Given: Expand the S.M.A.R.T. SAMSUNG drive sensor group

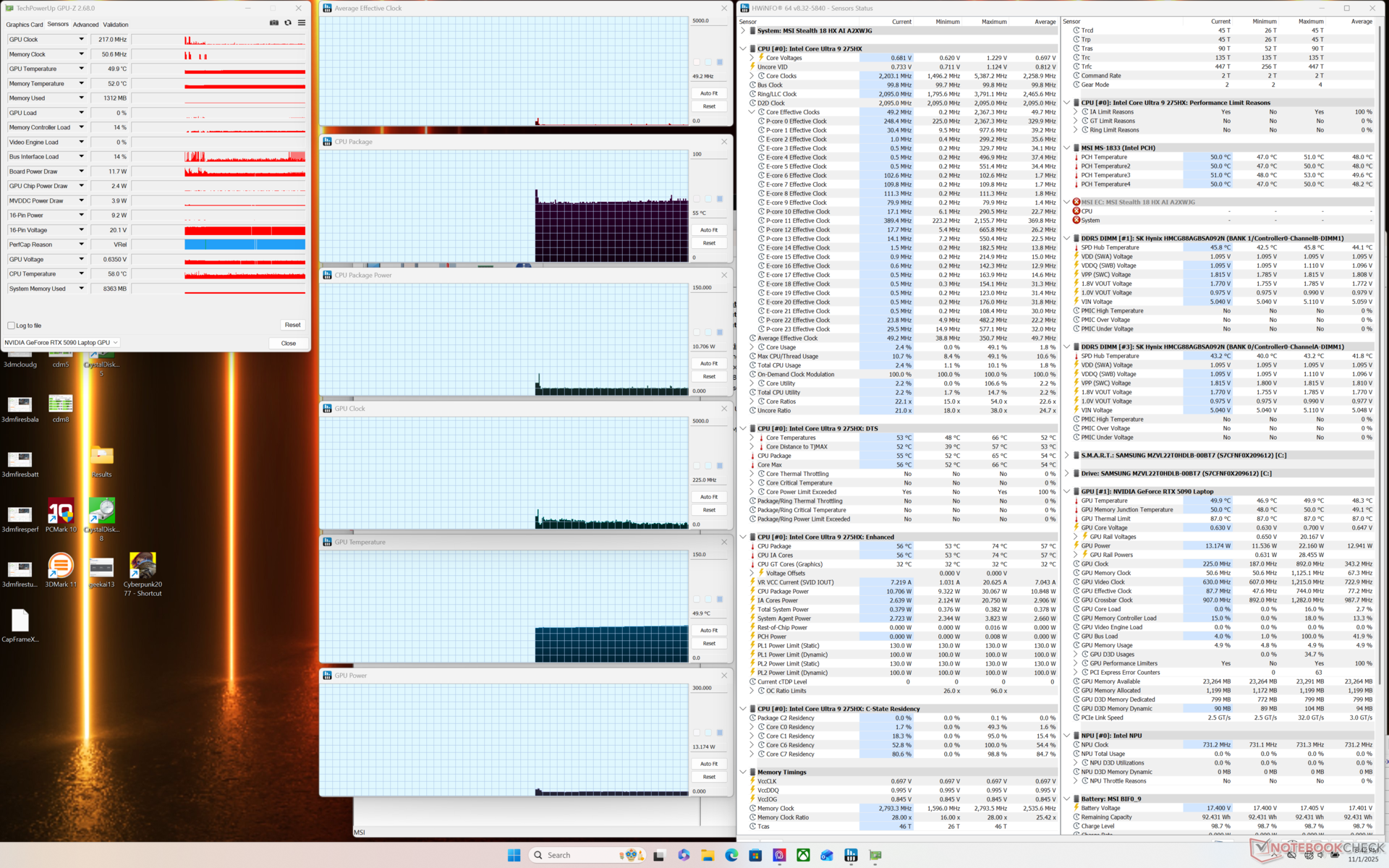Looking at the screenshot, I should click(x=1066, y=456).
